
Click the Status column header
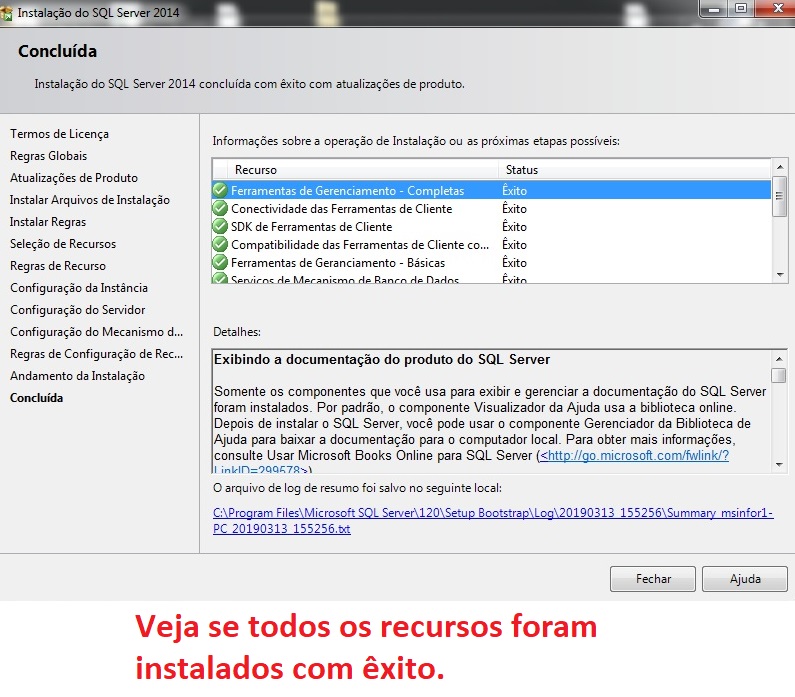click(635, 170)
